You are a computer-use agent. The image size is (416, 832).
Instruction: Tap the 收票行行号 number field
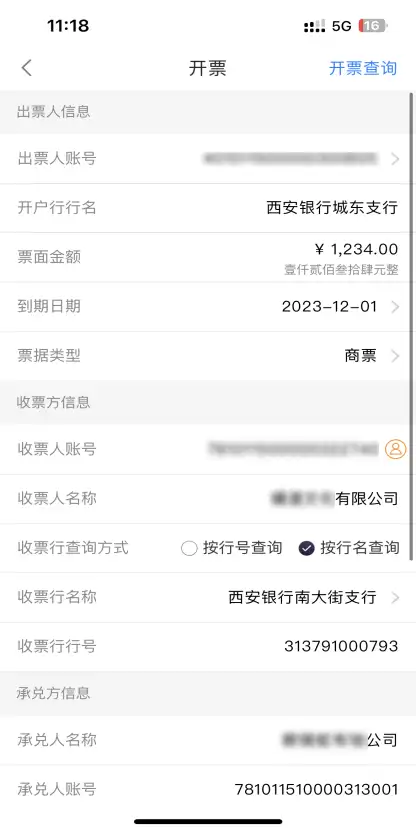208,646
